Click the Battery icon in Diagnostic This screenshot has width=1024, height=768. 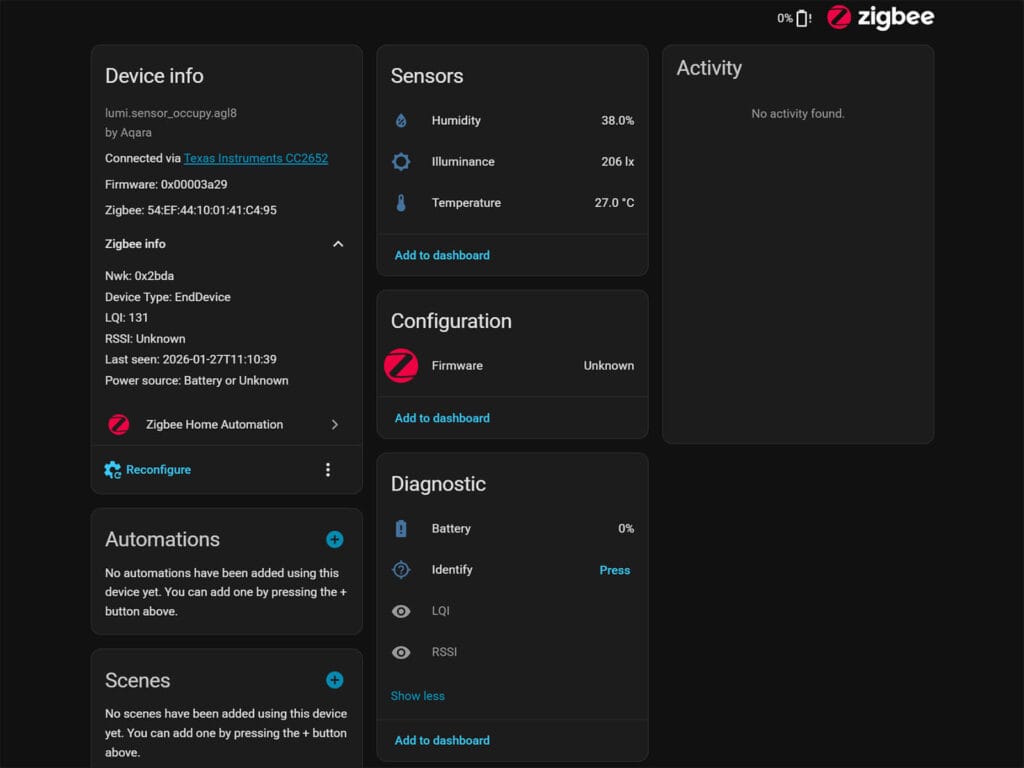click(x=402, y=528)
